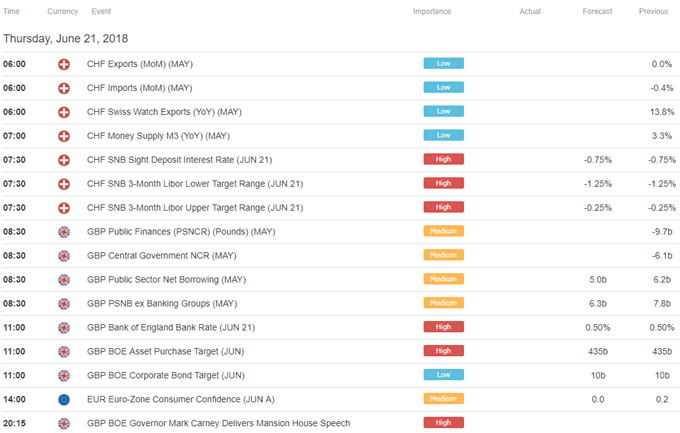
Task: Click the Swiss flag beside SNB Sight Deposit Rate
Action: coord(64,160)
